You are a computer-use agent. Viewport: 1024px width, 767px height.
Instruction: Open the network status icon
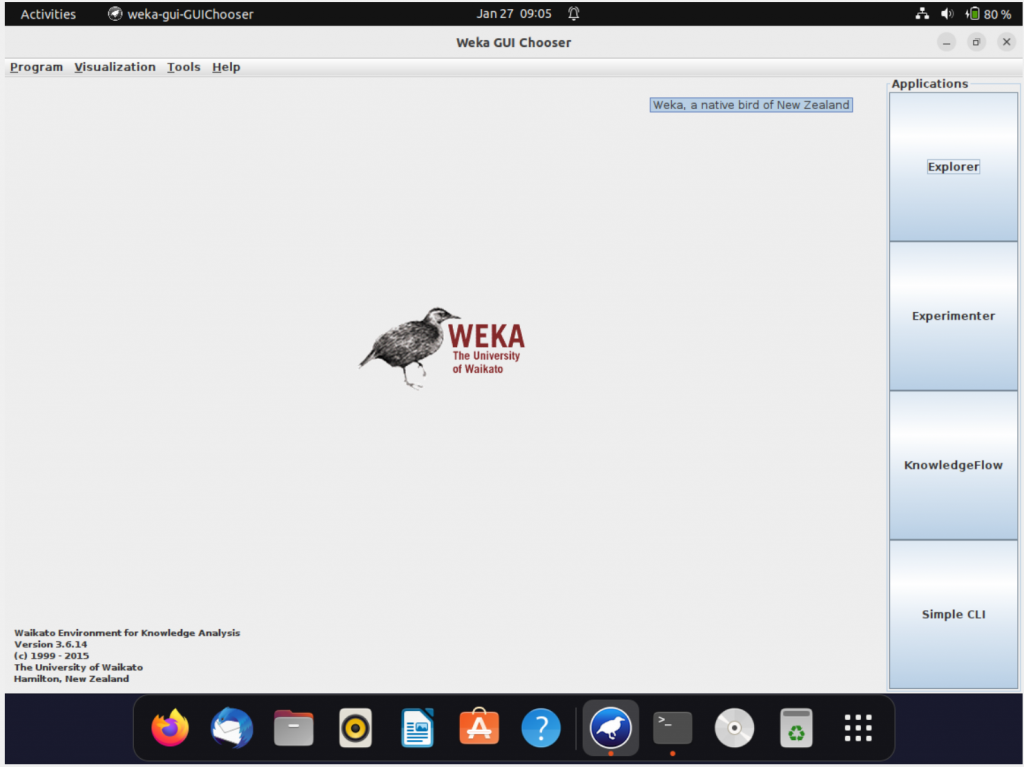[x=922, y=14]
